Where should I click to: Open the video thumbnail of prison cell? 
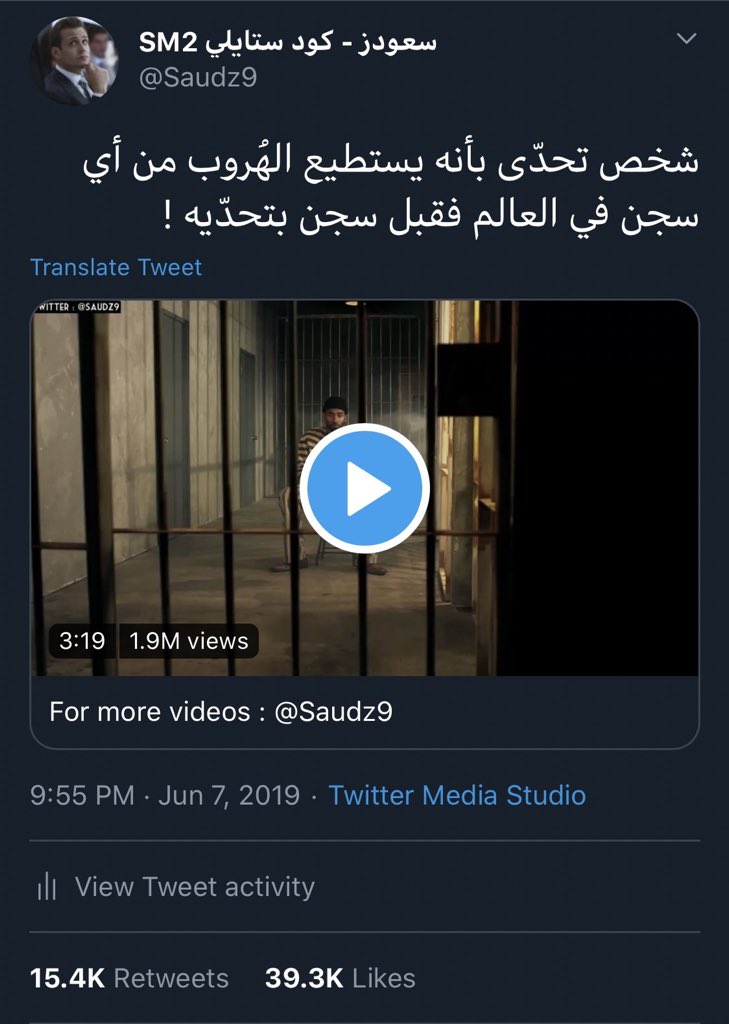[x=364, y=488]
